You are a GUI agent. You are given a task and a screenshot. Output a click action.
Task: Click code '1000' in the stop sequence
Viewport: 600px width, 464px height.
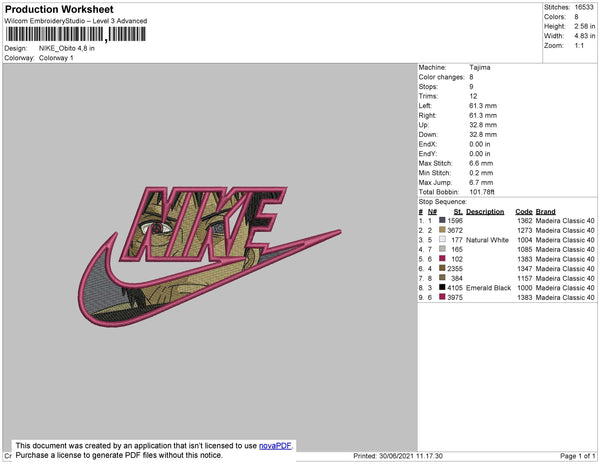pyautogui.click(x=525, y=288)
